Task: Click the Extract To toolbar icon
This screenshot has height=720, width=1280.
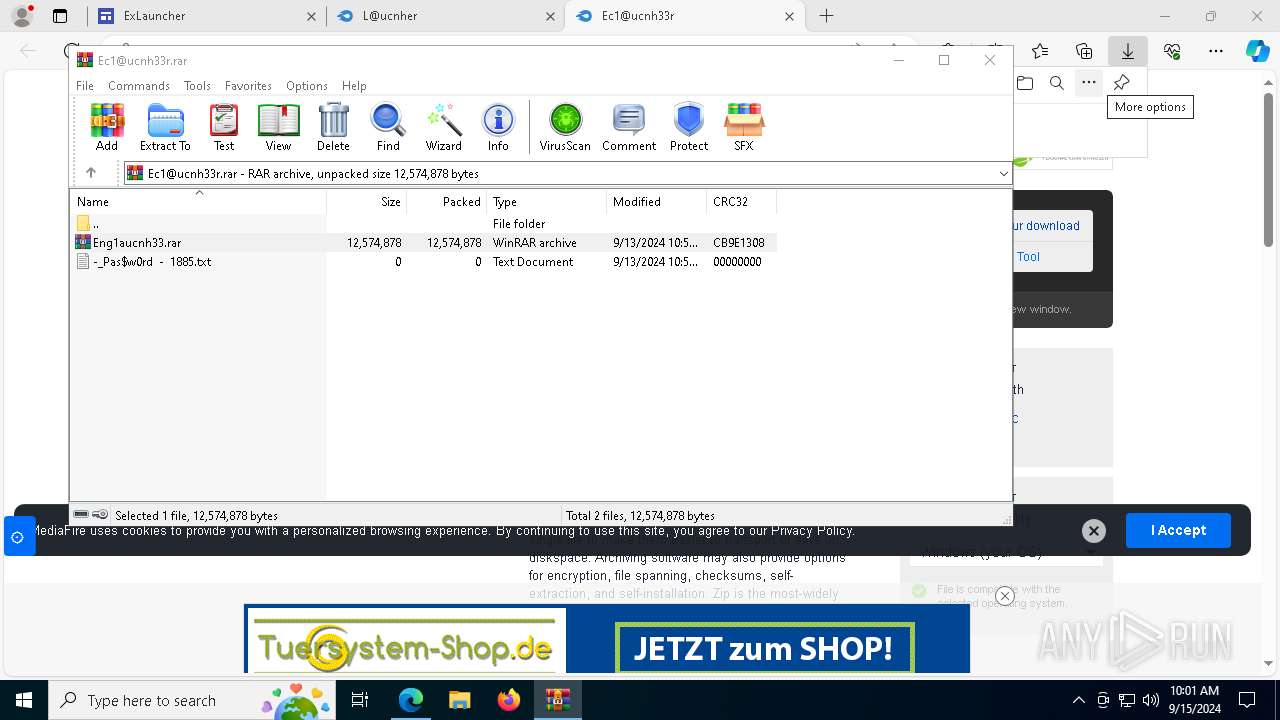Action: [165, 127]
